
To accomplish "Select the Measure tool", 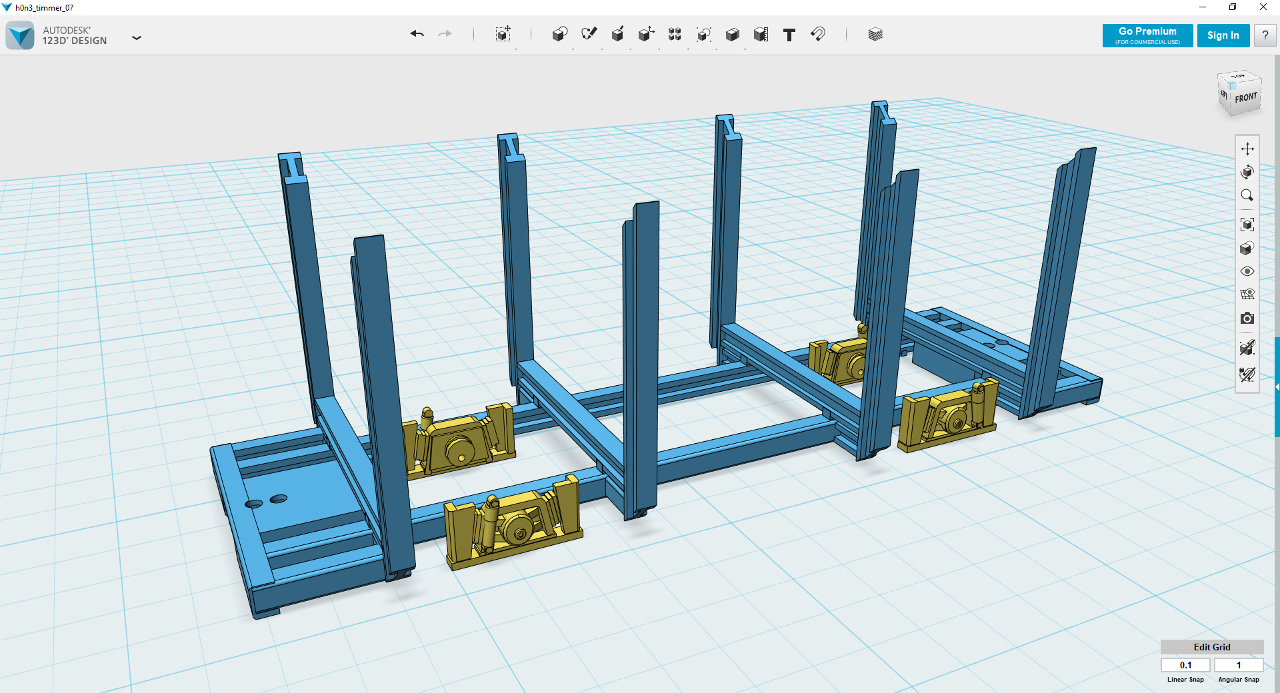I will point(761,34).
